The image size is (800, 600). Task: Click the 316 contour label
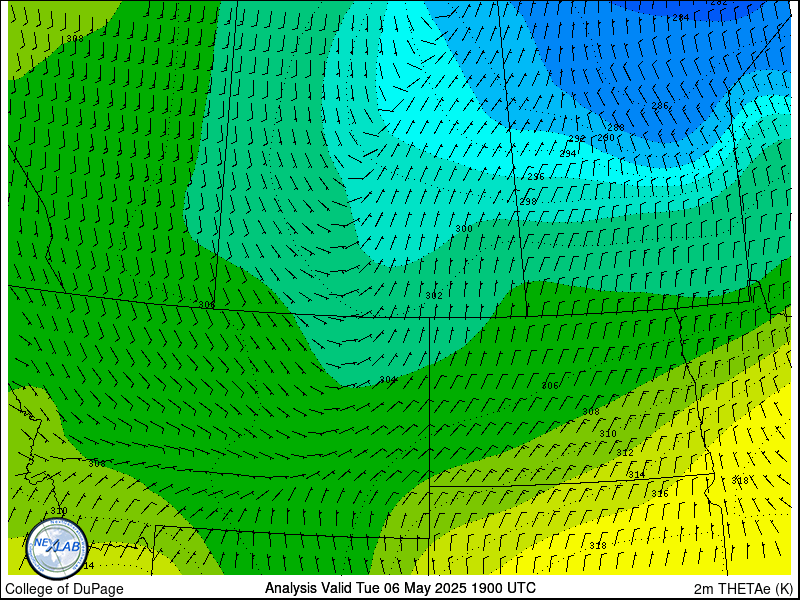pyautogui.click(x=660, y=494)
